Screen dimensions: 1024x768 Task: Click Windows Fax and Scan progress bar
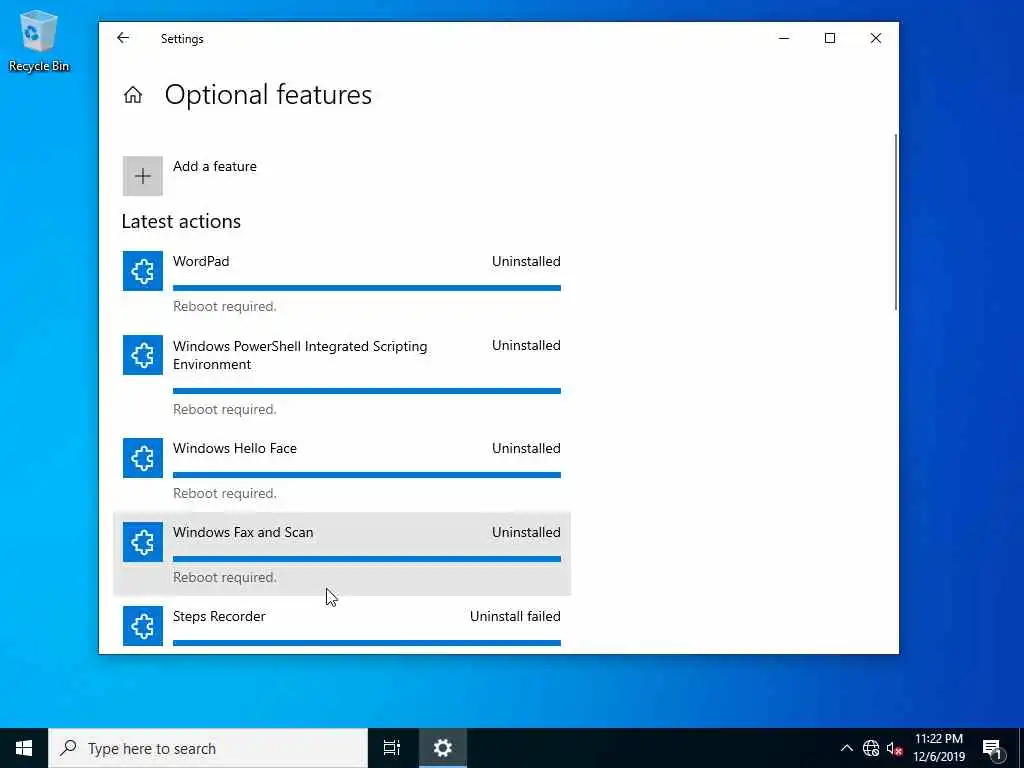(367, 559)
